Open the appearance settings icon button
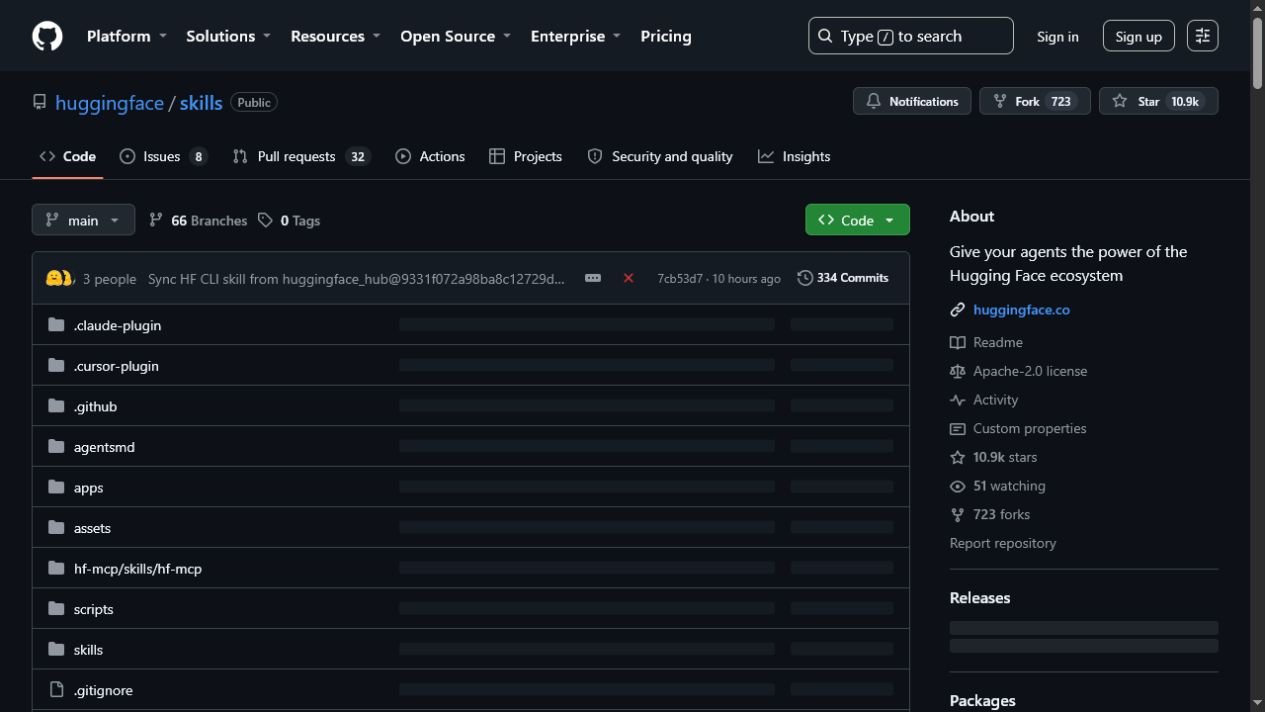 (1202, 36)
